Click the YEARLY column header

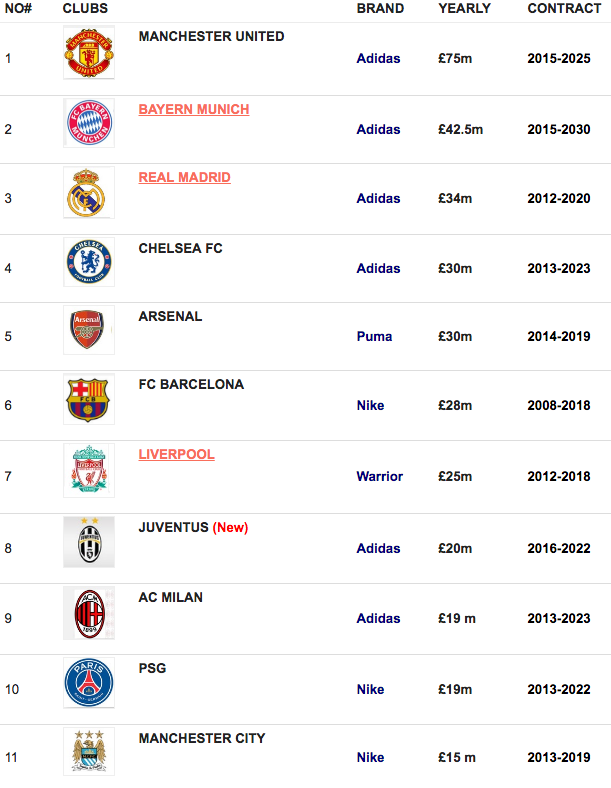click(464, 9)
